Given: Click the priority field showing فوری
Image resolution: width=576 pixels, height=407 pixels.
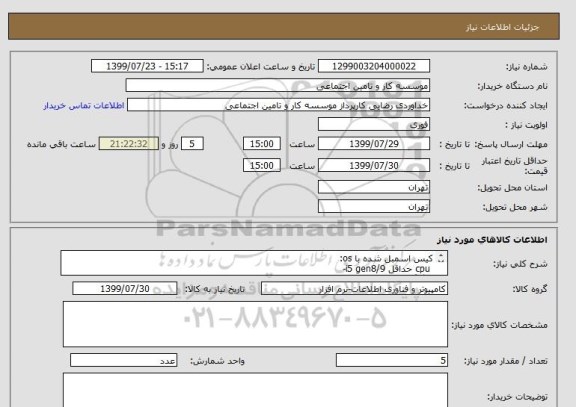Looking at the screenshot, I should click(x=374, y=125).
